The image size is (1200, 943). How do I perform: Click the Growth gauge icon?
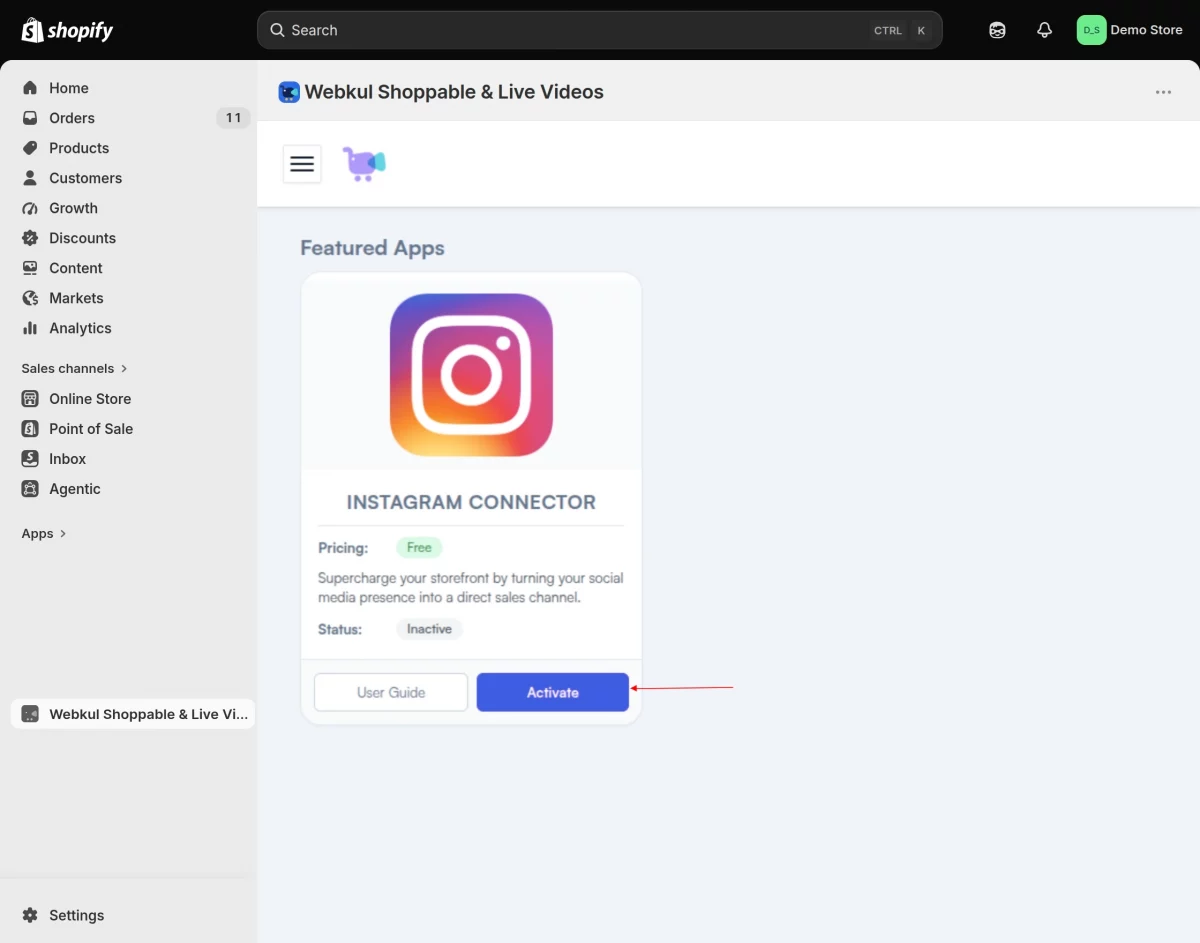30,208
